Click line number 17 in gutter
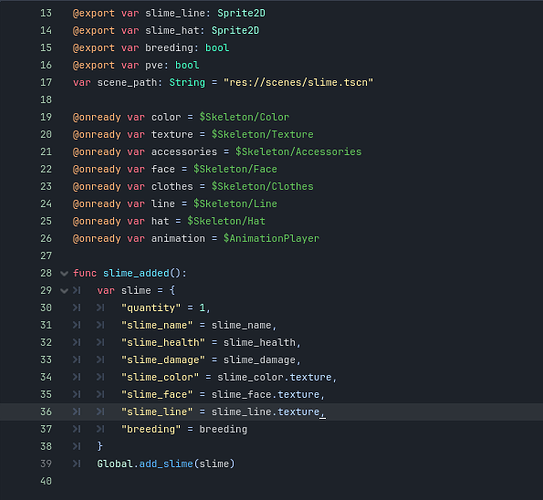 click(x=46, y=82)
